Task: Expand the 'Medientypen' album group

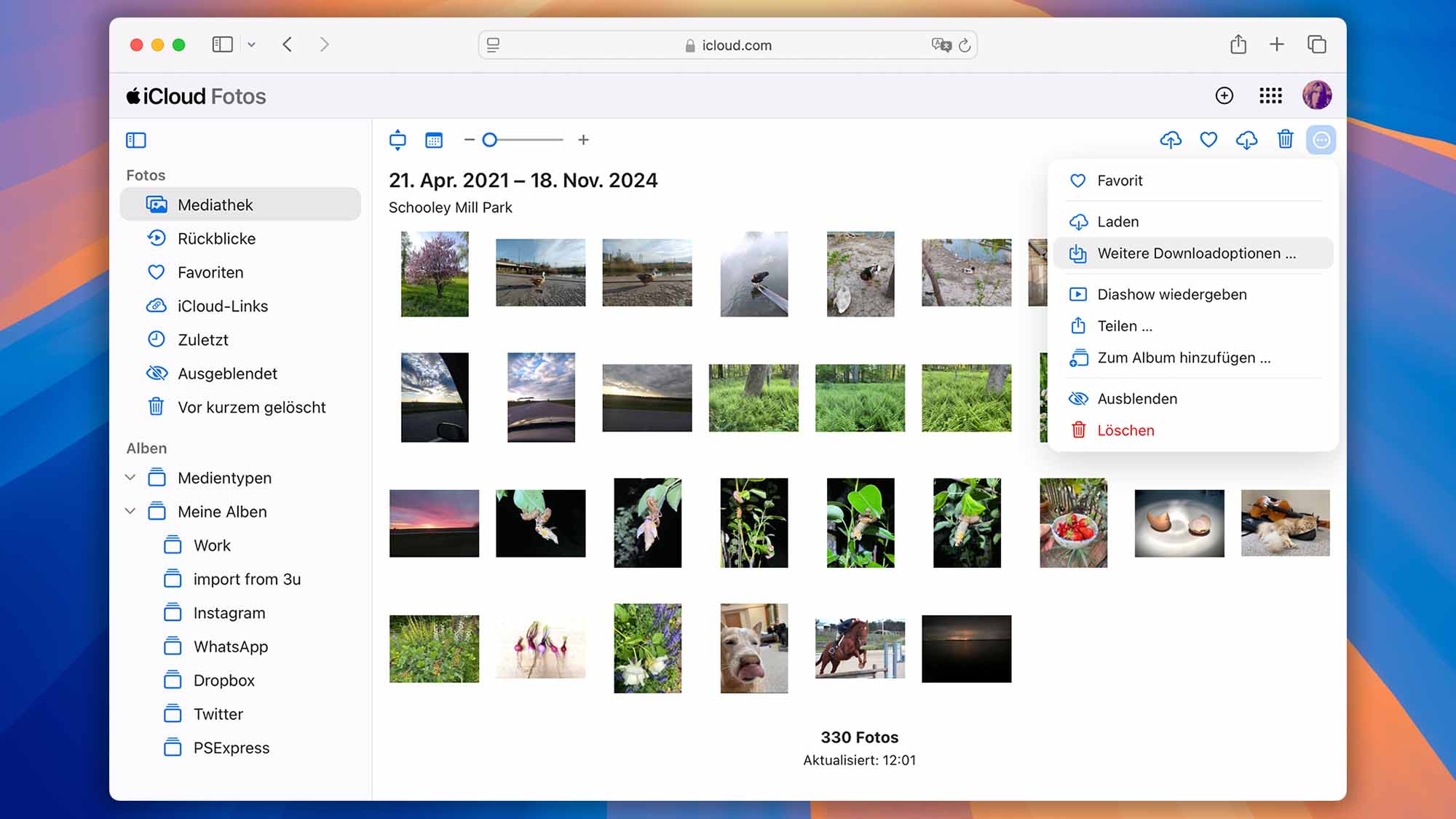Action: 131,477
